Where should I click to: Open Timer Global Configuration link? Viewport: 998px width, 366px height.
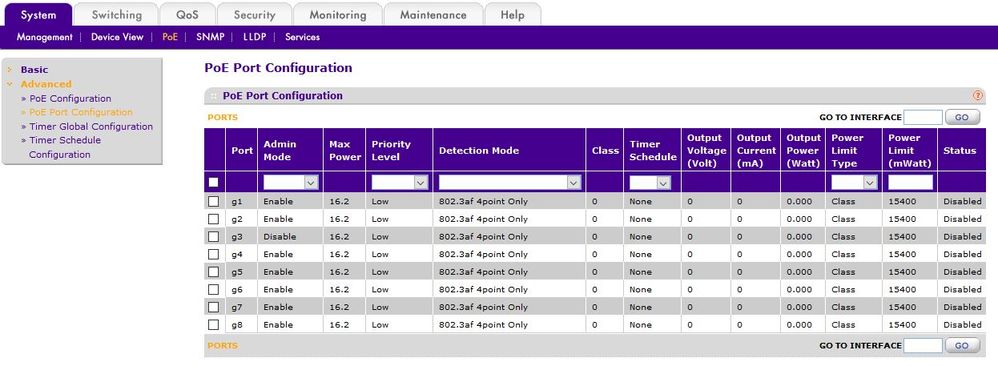[91, 127]
